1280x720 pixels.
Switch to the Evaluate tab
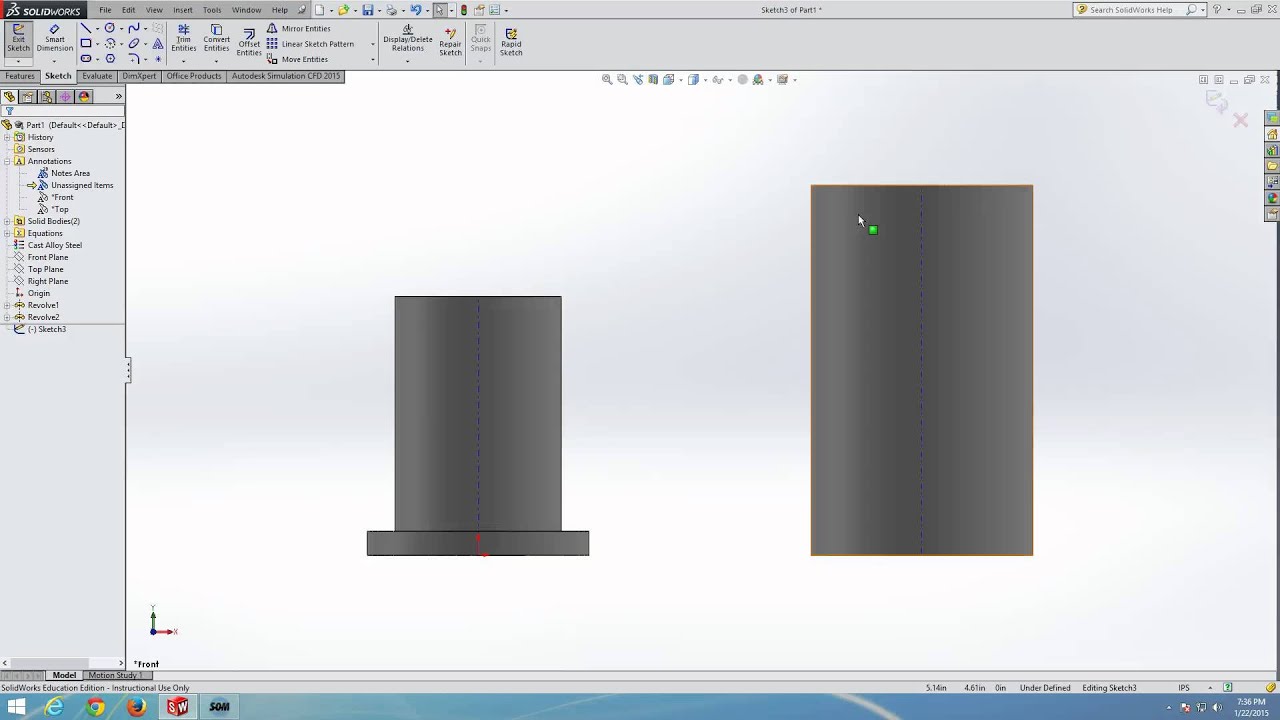point(97,76)
